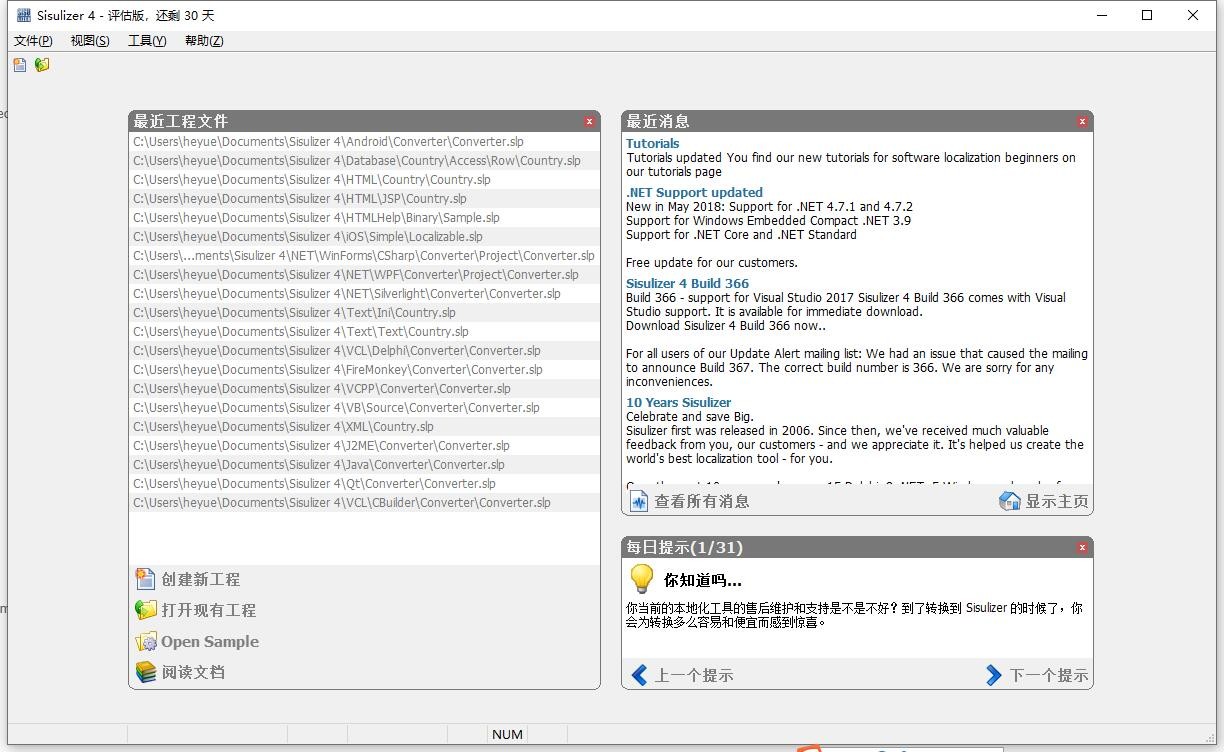Screen dimensions: 1224x752
Task: Open the Tutorials news link
Action: (x=652, y=143)
